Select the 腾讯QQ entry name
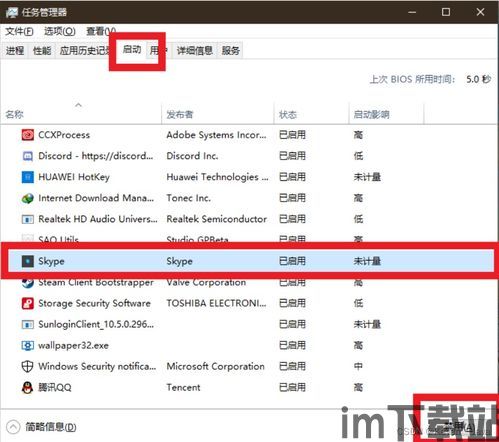Screen dimensions: 499x442 [x=55, y=388]
